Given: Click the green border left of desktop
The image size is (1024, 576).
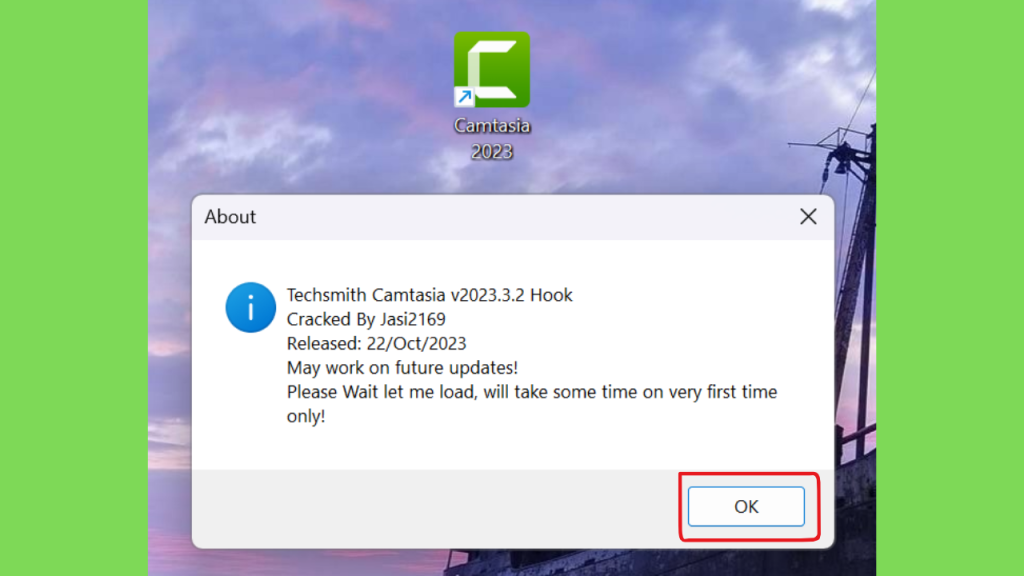Looking at the screenshot, I should click(x=74, y=288).
